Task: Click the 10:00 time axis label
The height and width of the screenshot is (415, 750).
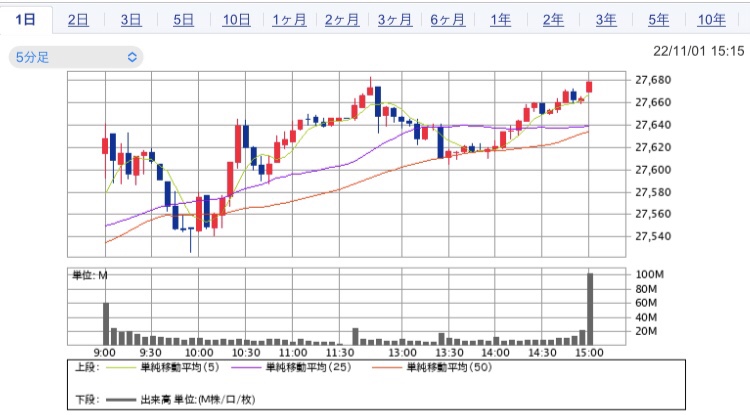Action: [199, 353]
